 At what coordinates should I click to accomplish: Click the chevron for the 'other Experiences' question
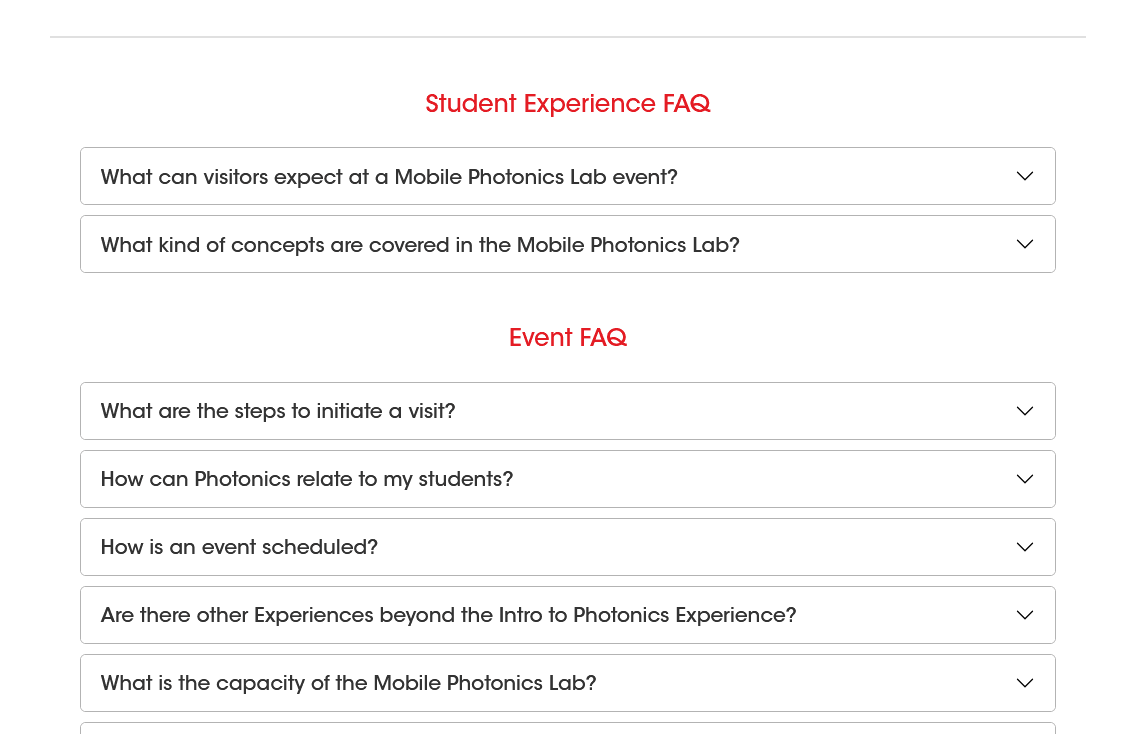(x=1025, y=615)
